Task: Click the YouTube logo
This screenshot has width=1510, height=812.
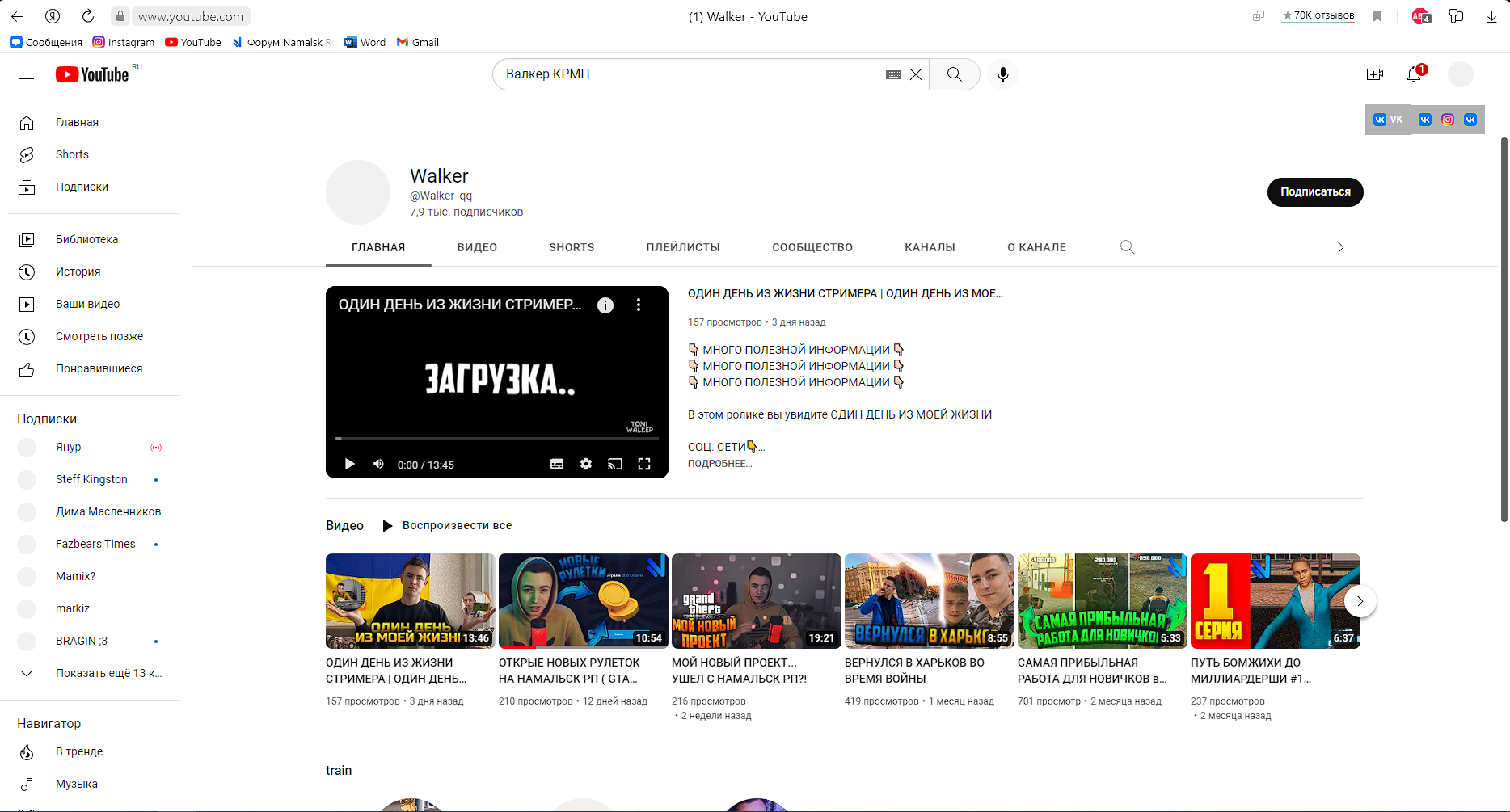Action: pyautogui.click(x=92, y=74)
